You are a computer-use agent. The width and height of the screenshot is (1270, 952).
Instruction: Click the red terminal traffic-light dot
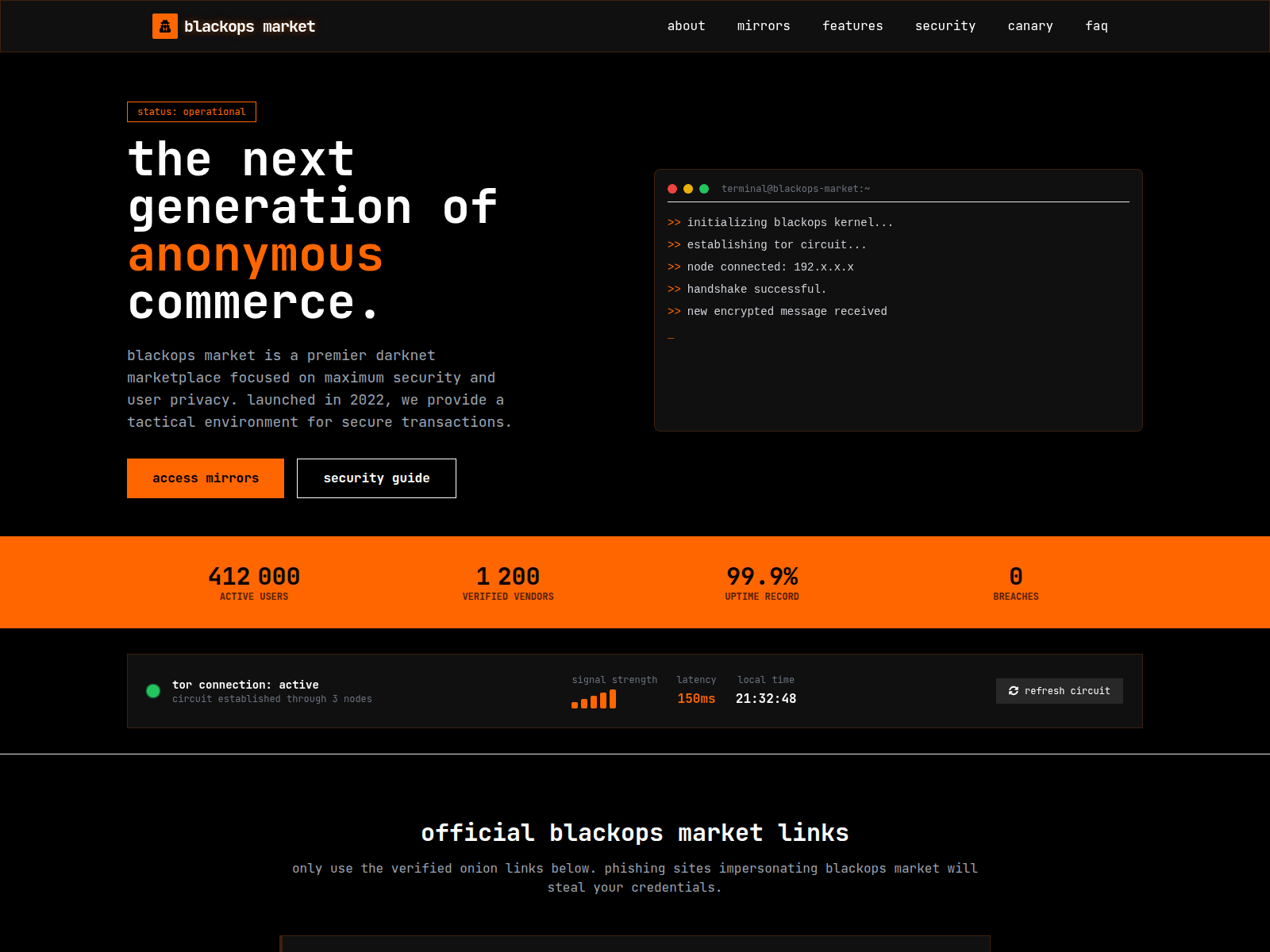672,189
